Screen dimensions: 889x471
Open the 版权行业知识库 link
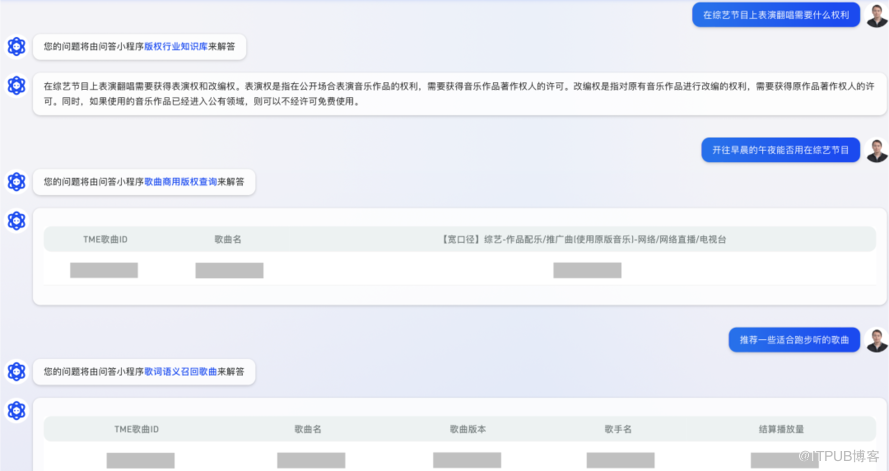click(176, 46)
